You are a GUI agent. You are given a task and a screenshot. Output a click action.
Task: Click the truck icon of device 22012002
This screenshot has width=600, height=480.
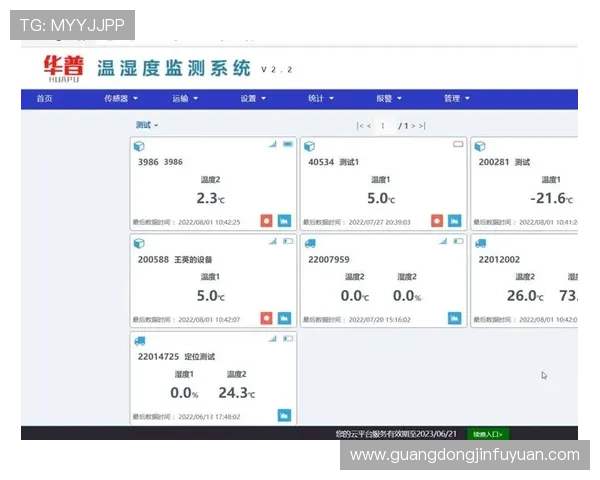(x=481, y=243)
